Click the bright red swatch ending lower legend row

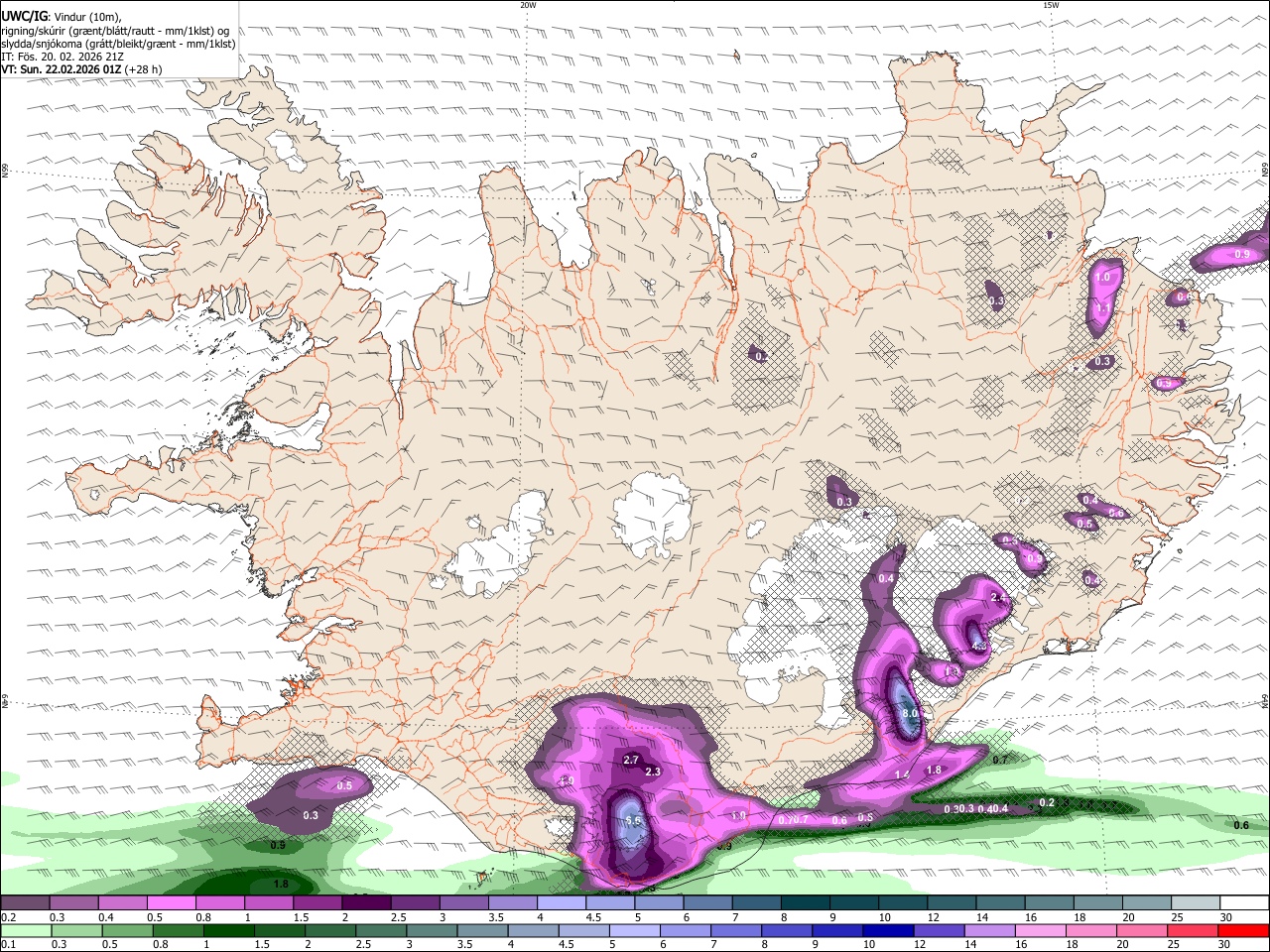click(x=1245, y=930)
